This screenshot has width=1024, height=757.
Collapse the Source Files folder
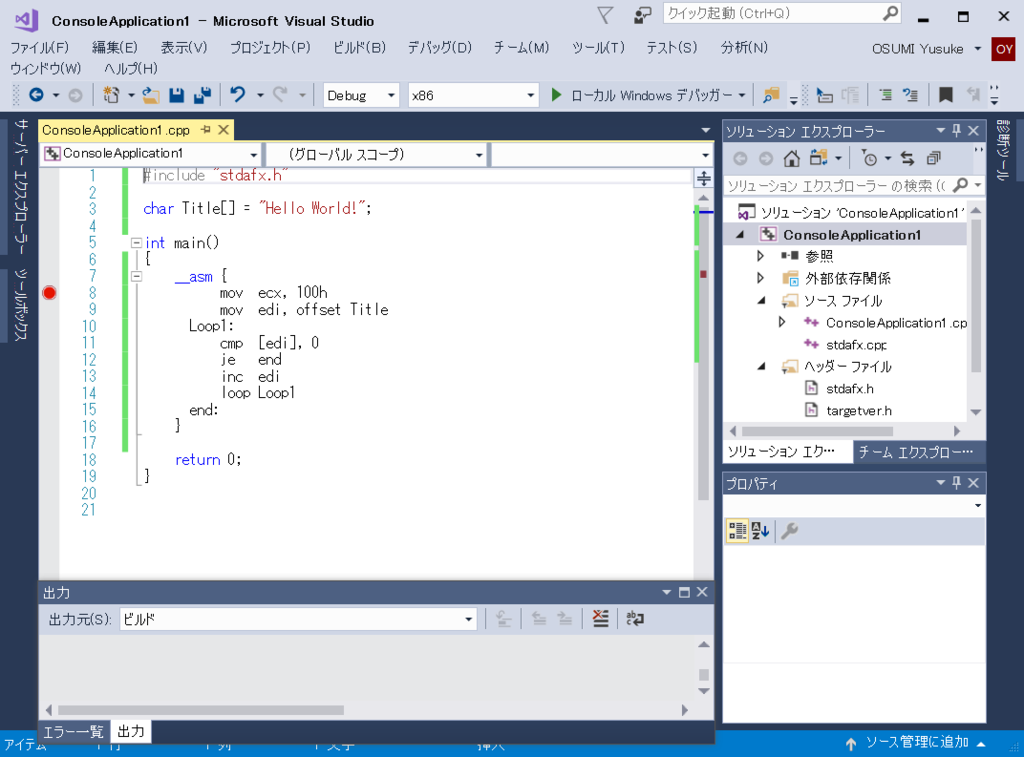click(x=761, y=300)
